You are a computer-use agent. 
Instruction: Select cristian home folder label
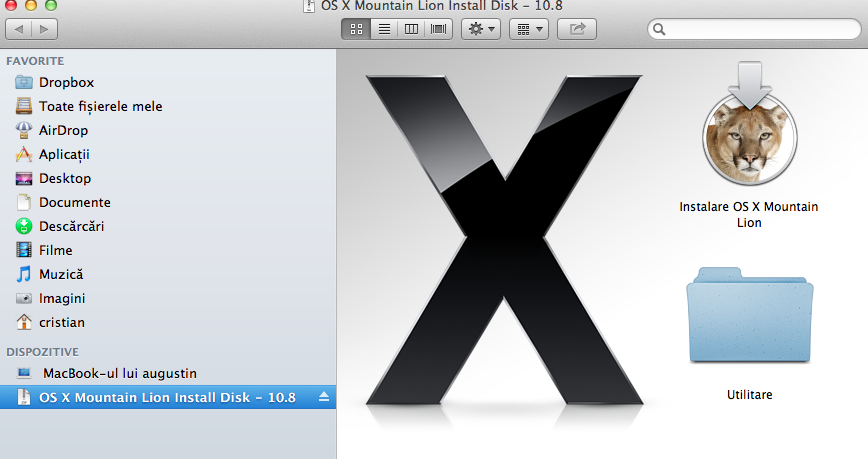pos(62,322)
